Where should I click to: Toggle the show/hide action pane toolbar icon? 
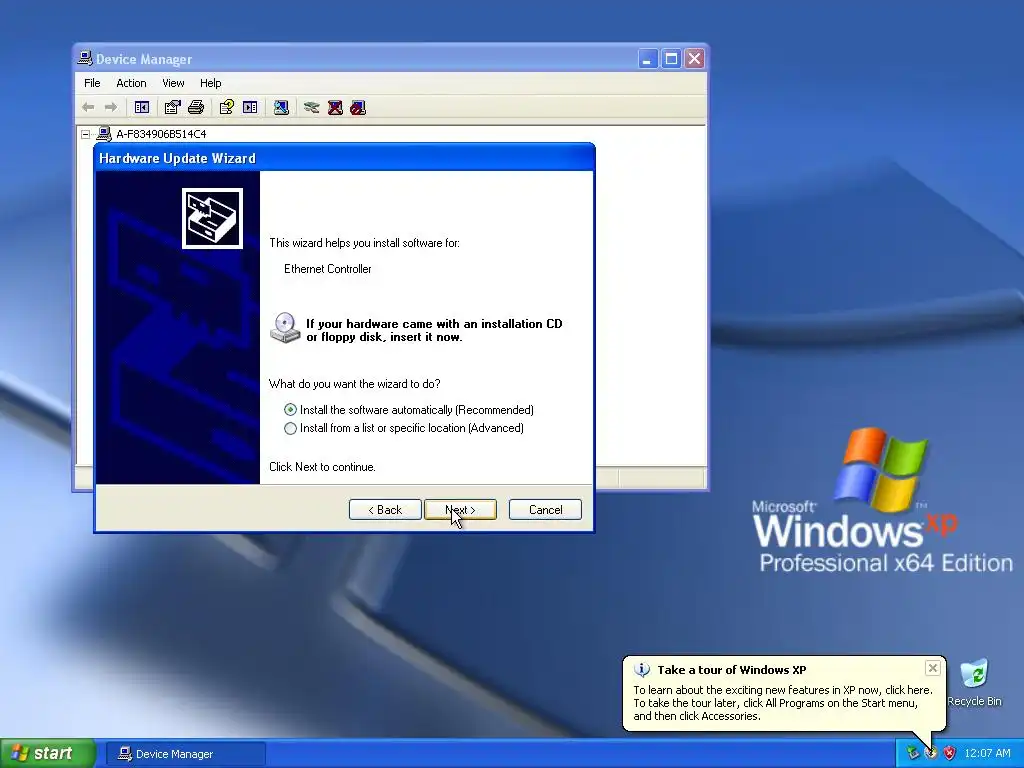(250, 107)
